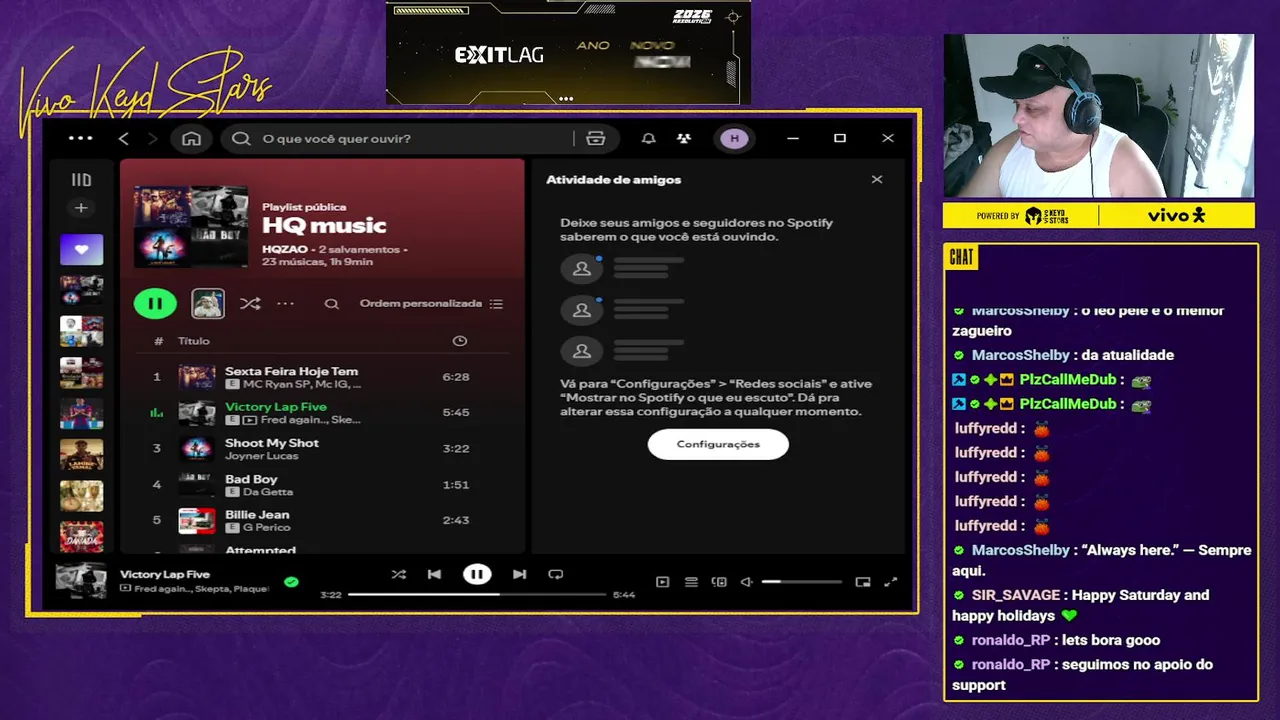Open the playback queue icon

coord(691,582)
